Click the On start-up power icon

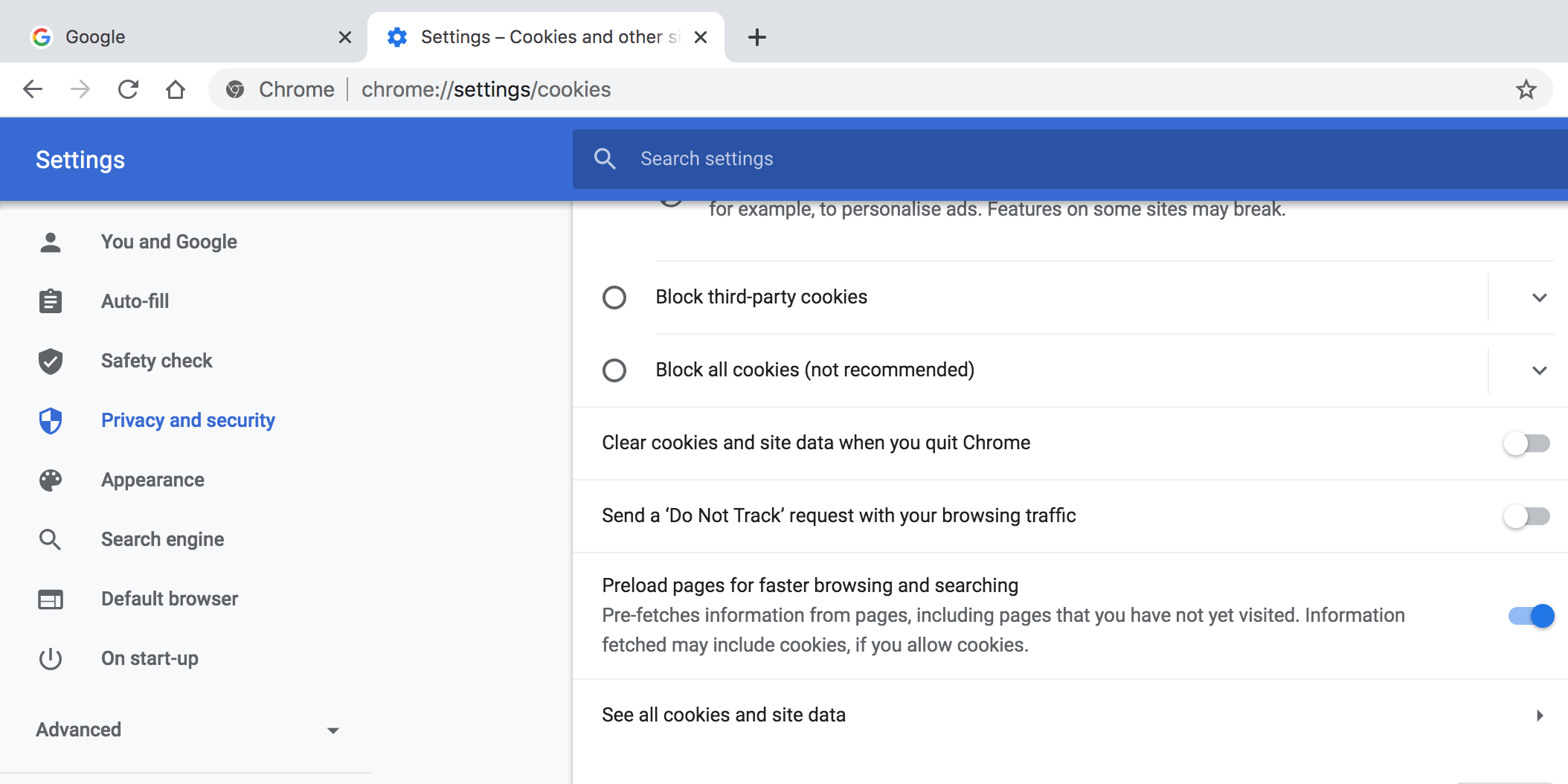(x=50, y=658)
